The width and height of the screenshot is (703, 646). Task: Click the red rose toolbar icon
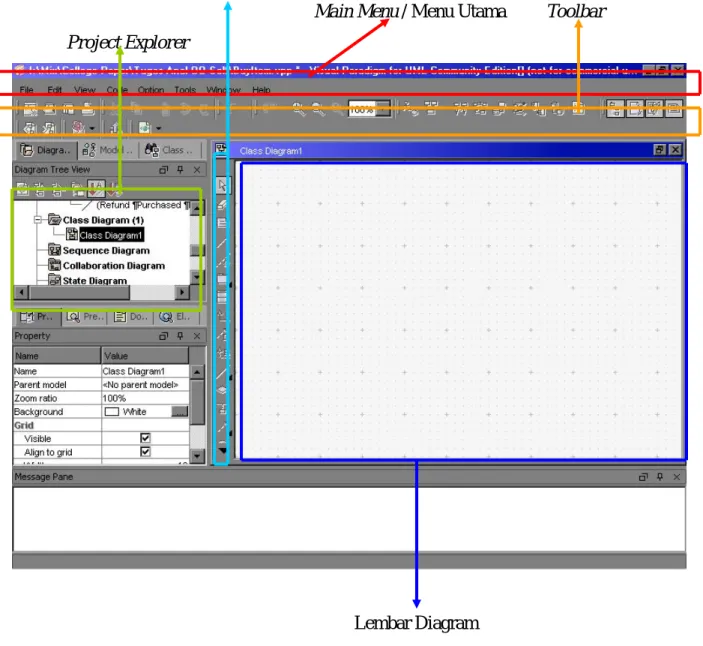pyautogui.click(x=78, y=128)
